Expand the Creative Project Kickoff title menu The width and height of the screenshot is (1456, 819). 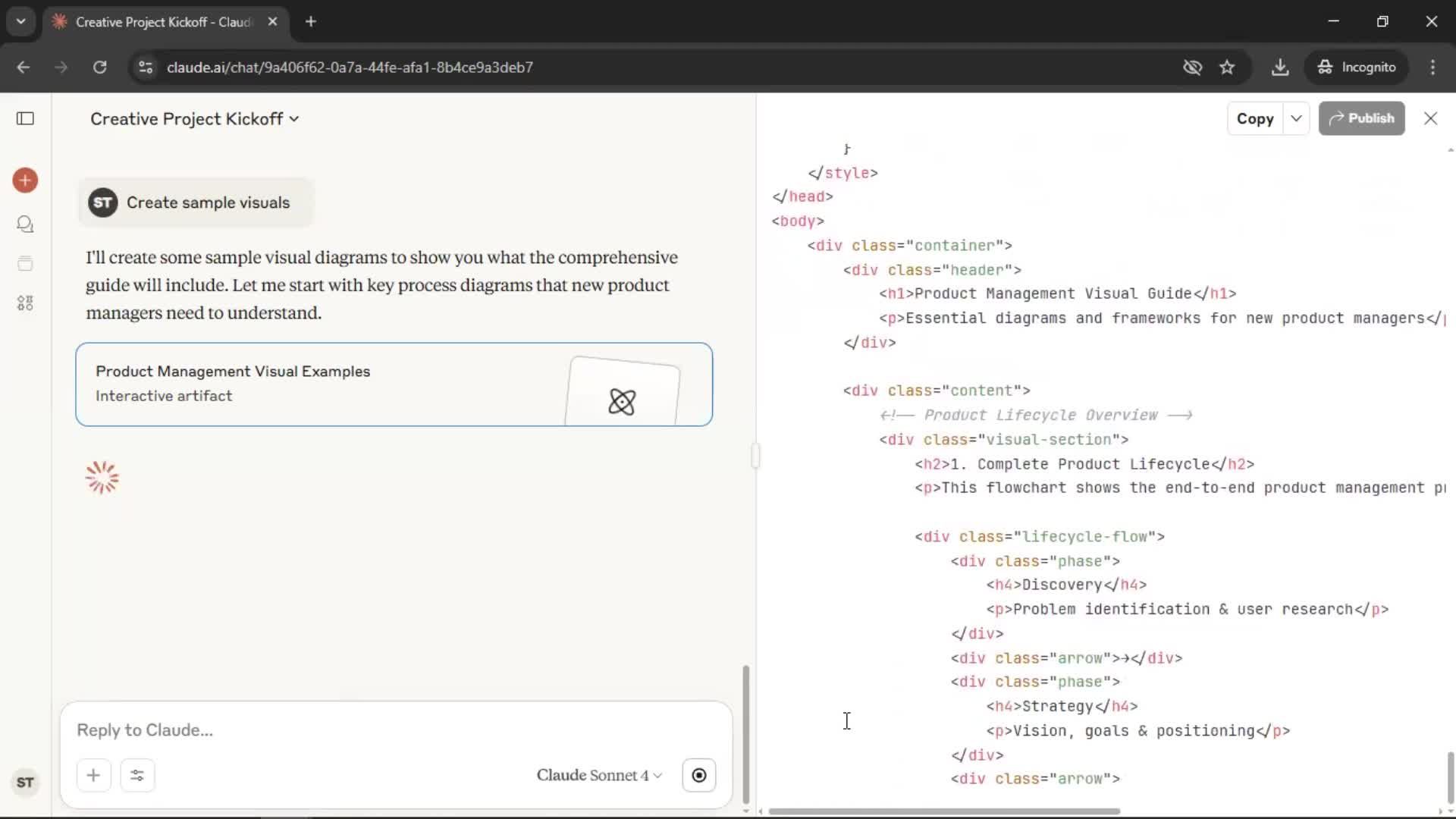tap(195, 119)
